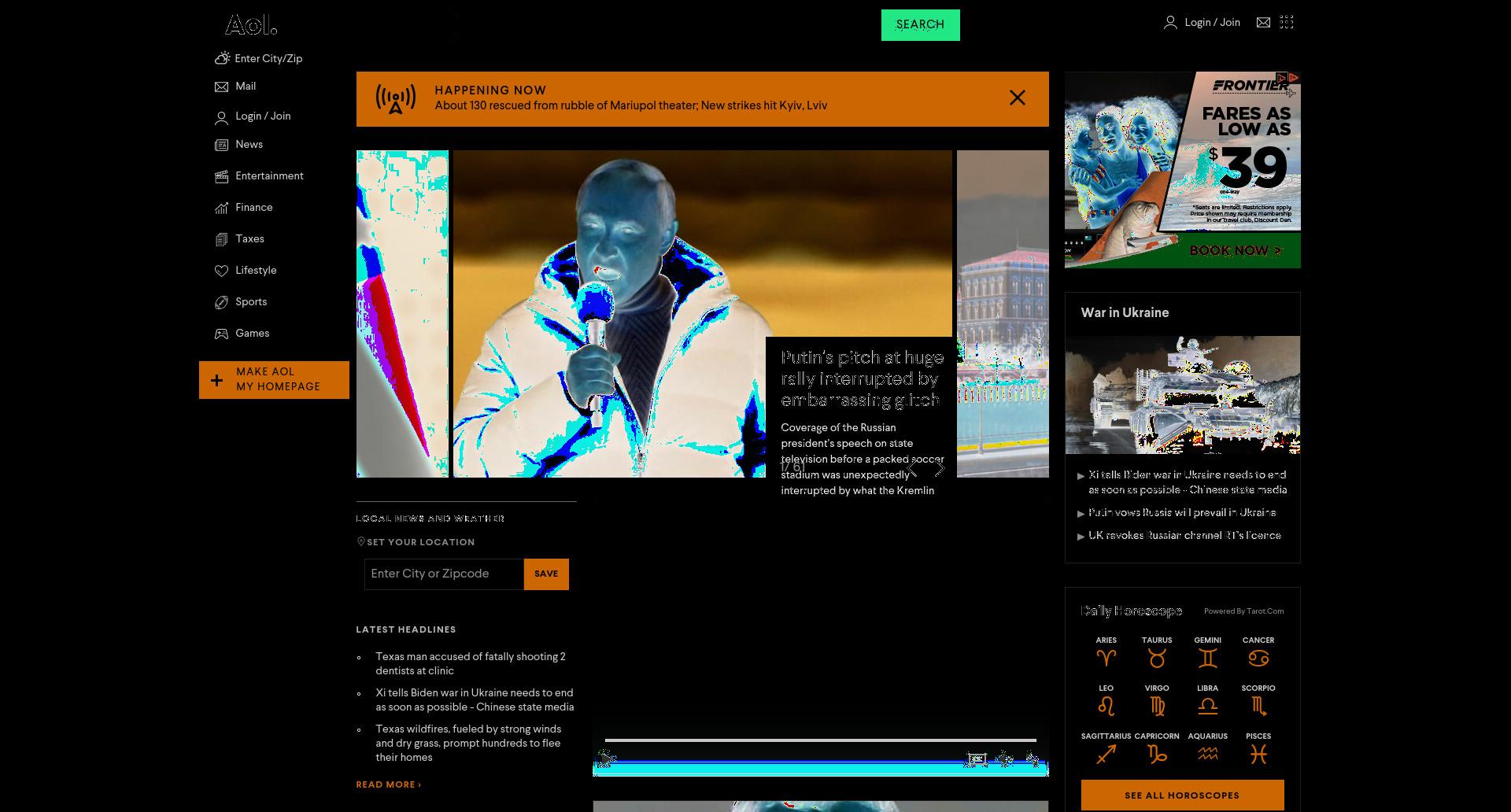Screen dimensions: 1511x812
Task: Open Texas man accused of fatally shooting headline
Action: 471,664
